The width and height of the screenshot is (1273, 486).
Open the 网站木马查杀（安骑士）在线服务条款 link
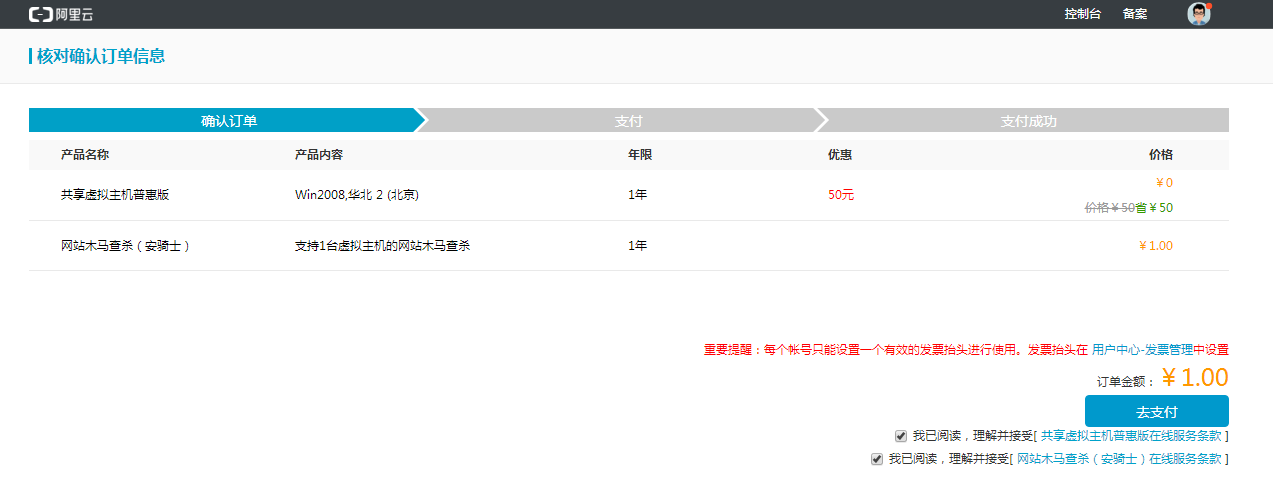(x=1119, y=459)
